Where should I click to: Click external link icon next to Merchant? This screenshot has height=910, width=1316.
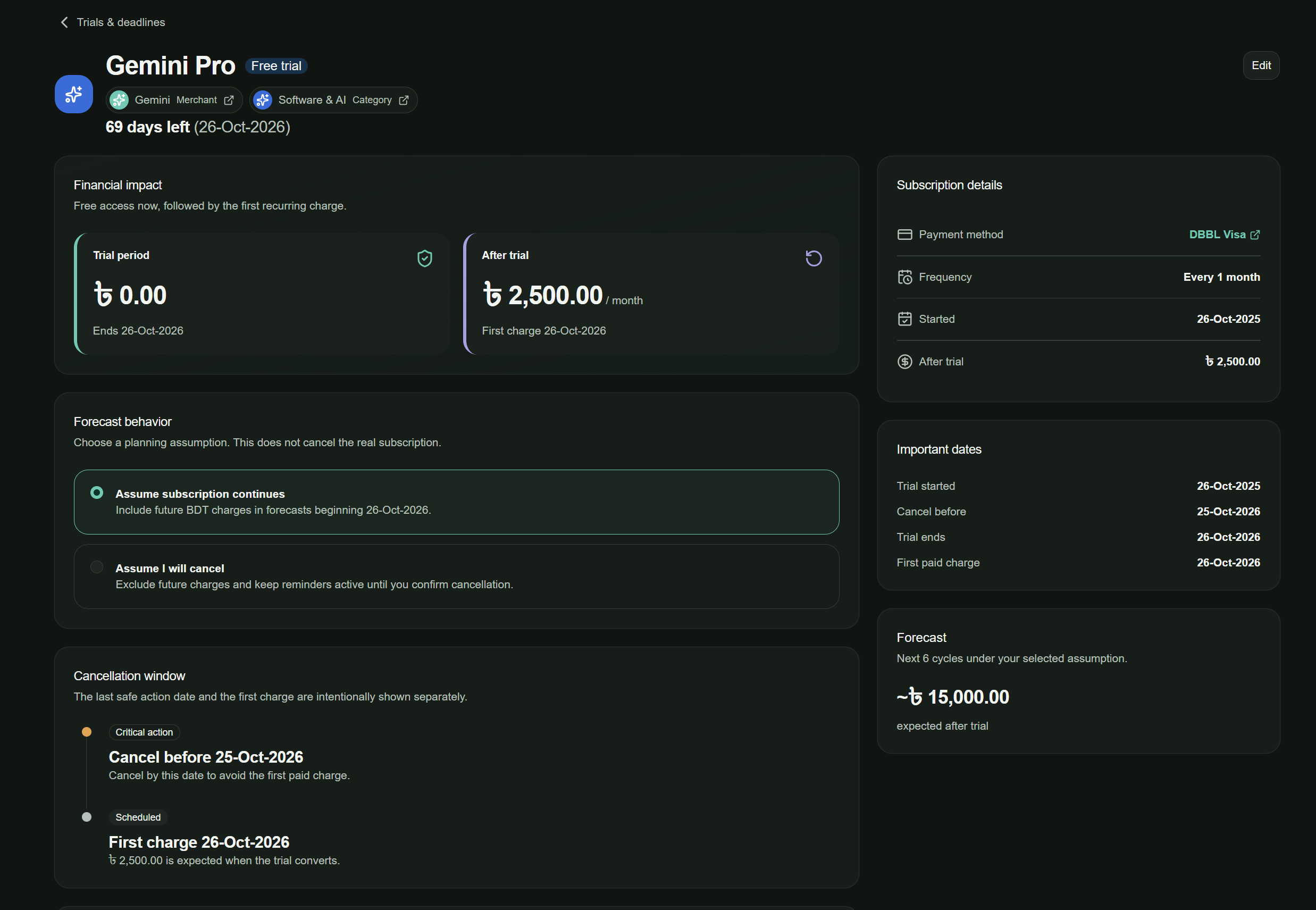pos(229,101)
